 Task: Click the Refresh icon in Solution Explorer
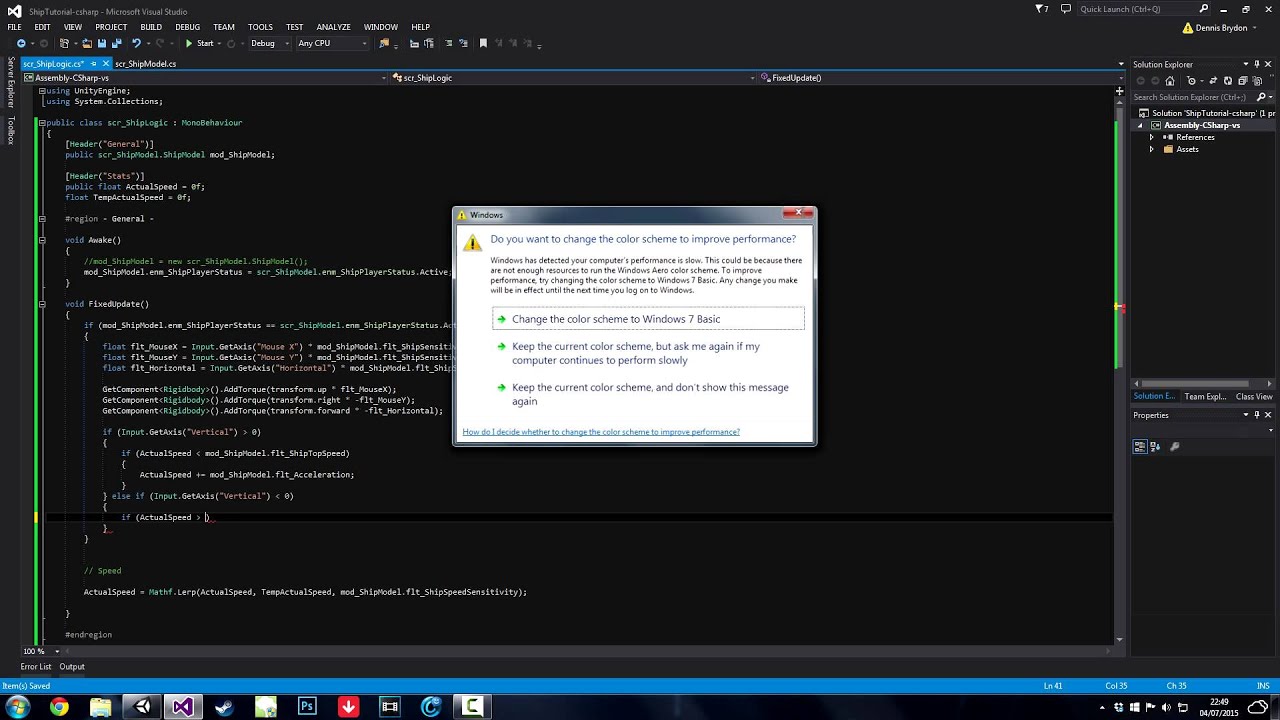pyautogui.click(x=1228, y=81)
